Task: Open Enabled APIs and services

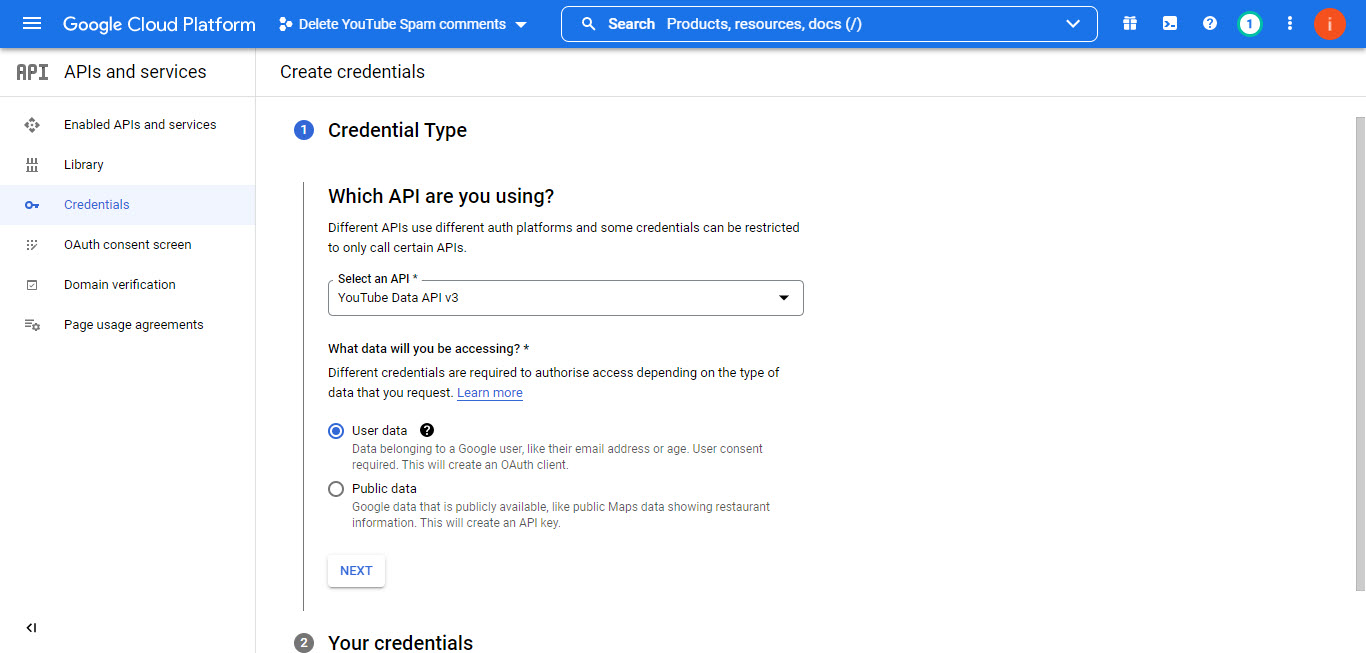Action: [127, 125]
